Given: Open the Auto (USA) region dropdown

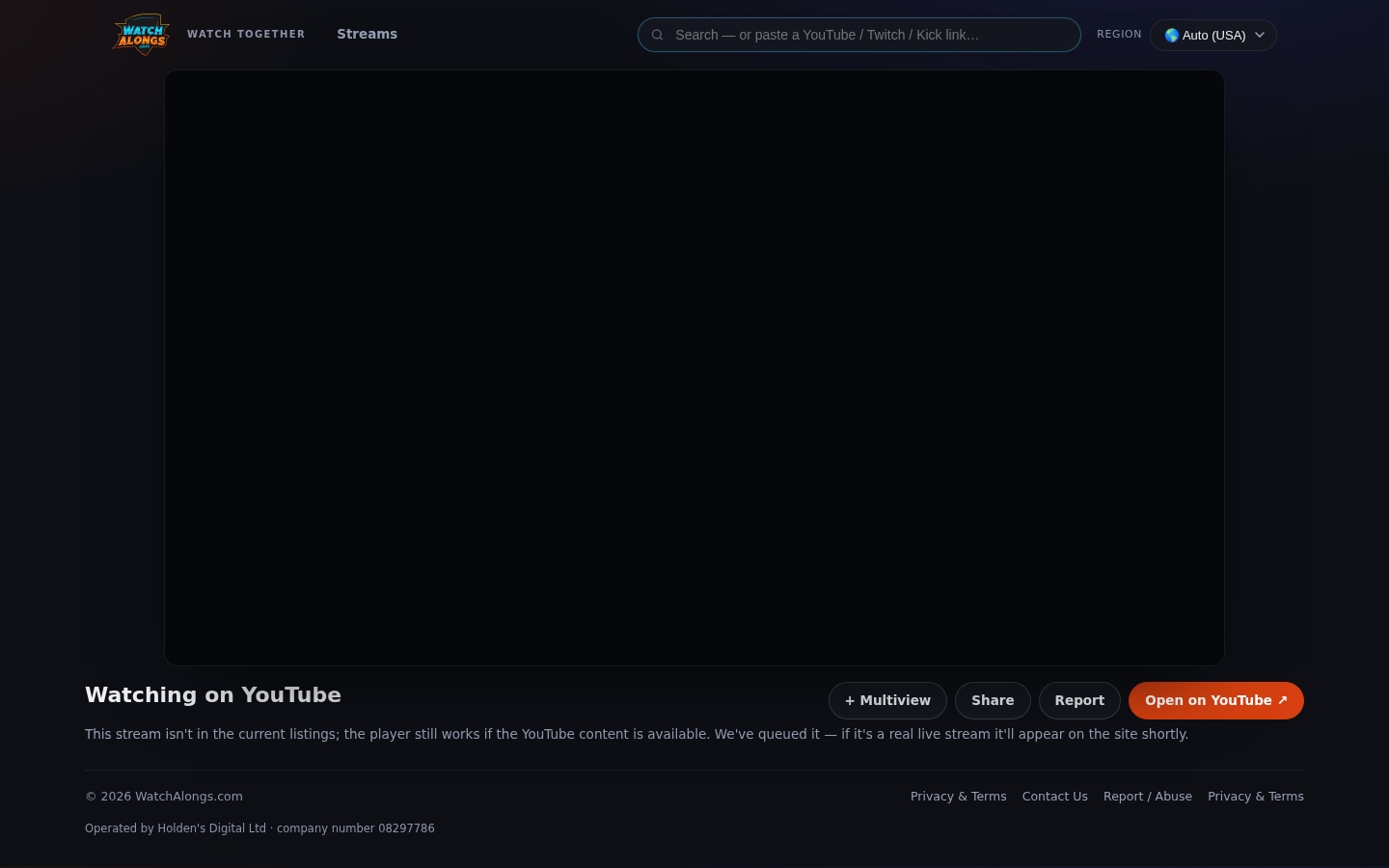Looking at the screenshot, I should tap(1213, 35).
